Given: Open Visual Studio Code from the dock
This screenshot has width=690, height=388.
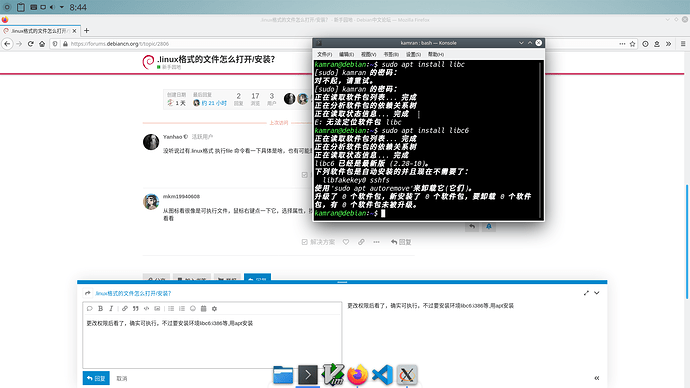Looking at the screenshot, I should point(382,375).
